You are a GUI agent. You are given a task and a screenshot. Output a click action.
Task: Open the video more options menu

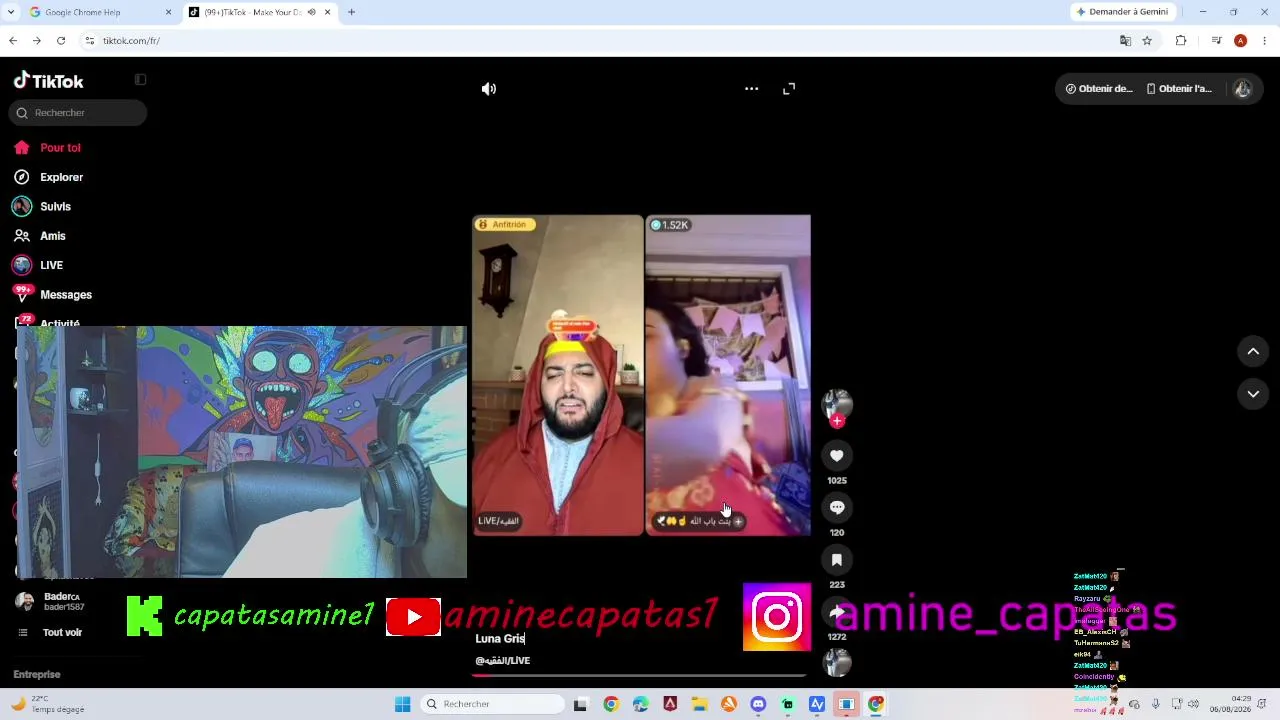coord(752,89)
